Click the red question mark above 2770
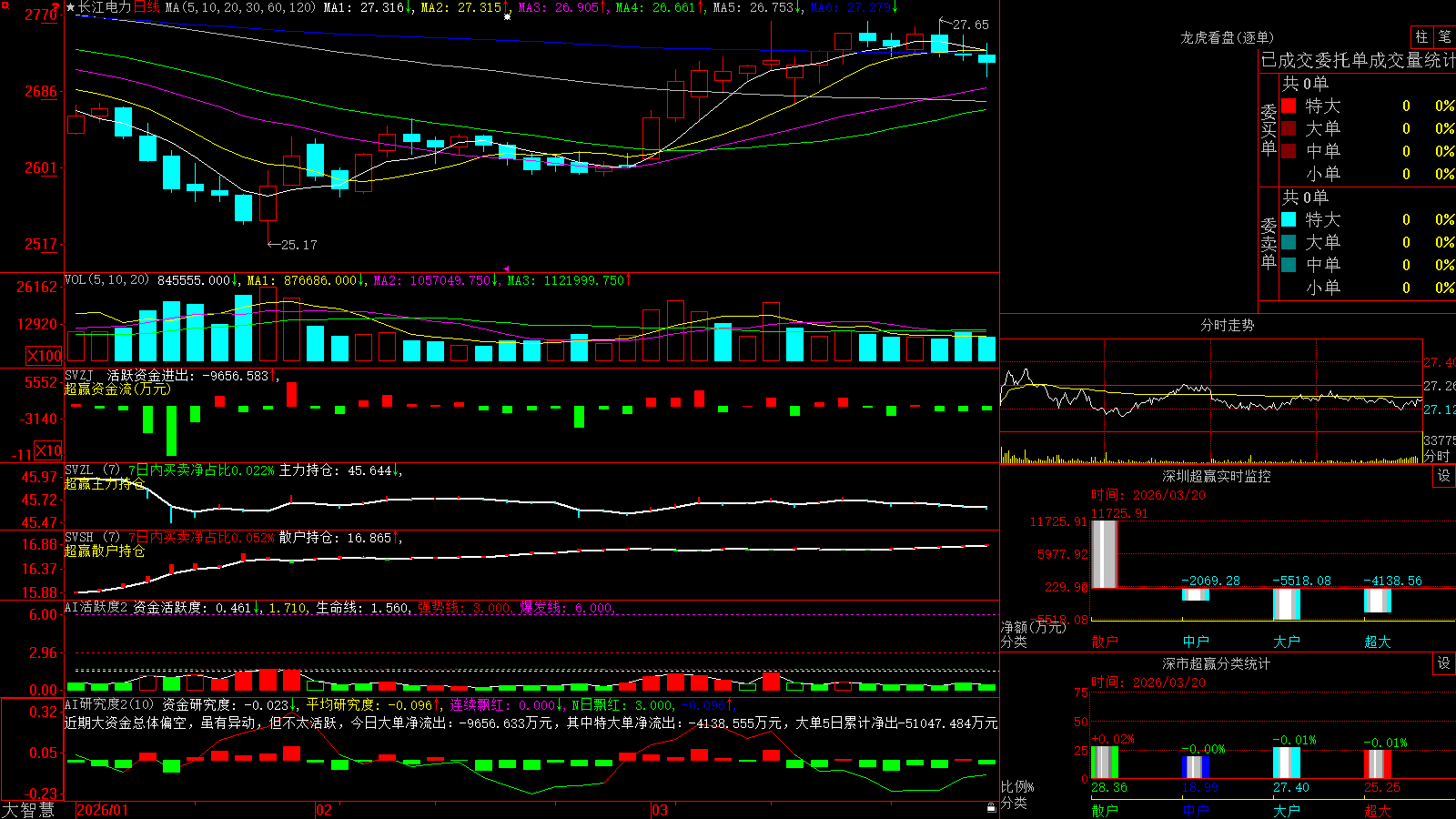The image size is (1456, 819). pyautogui.click(x=56, y=7)
